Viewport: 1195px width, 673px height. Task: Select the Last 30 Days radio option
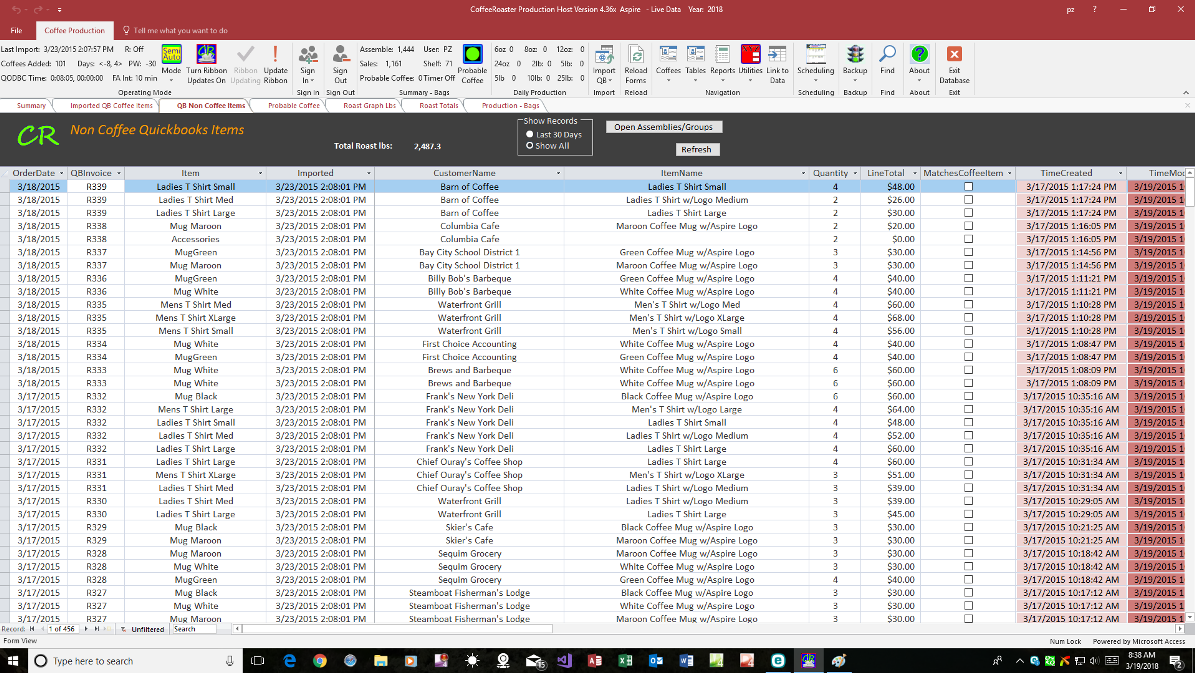coord(530,135)
